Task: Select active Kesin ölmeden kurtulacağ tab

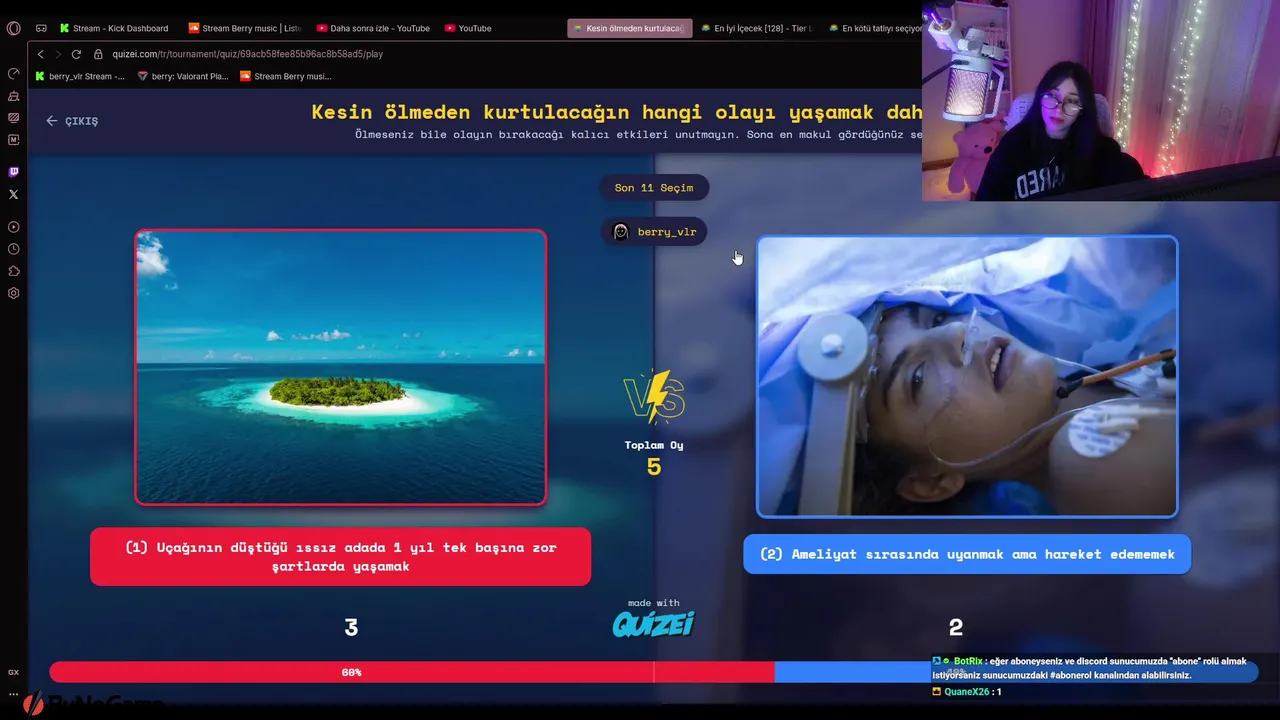Action: point(629,28)
